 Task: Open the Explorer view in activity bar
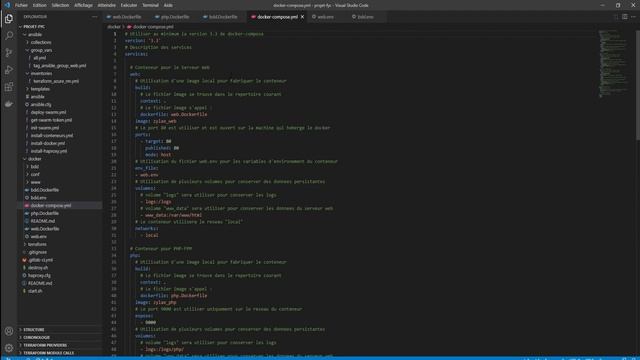(9, 19)
